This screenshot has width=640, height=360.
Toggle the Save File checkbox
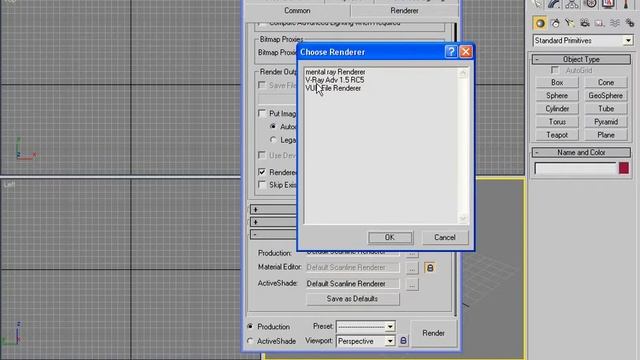click(x=262, y=85)
